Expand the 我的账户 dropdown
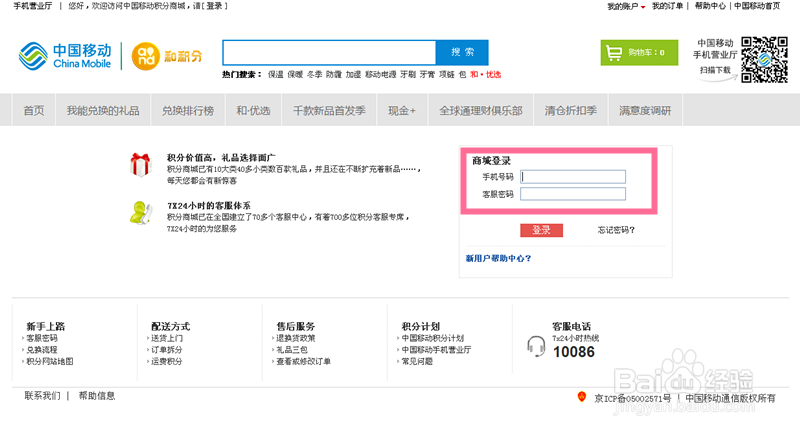This screenshot has width=800, height=434. [x=626, y=6]
